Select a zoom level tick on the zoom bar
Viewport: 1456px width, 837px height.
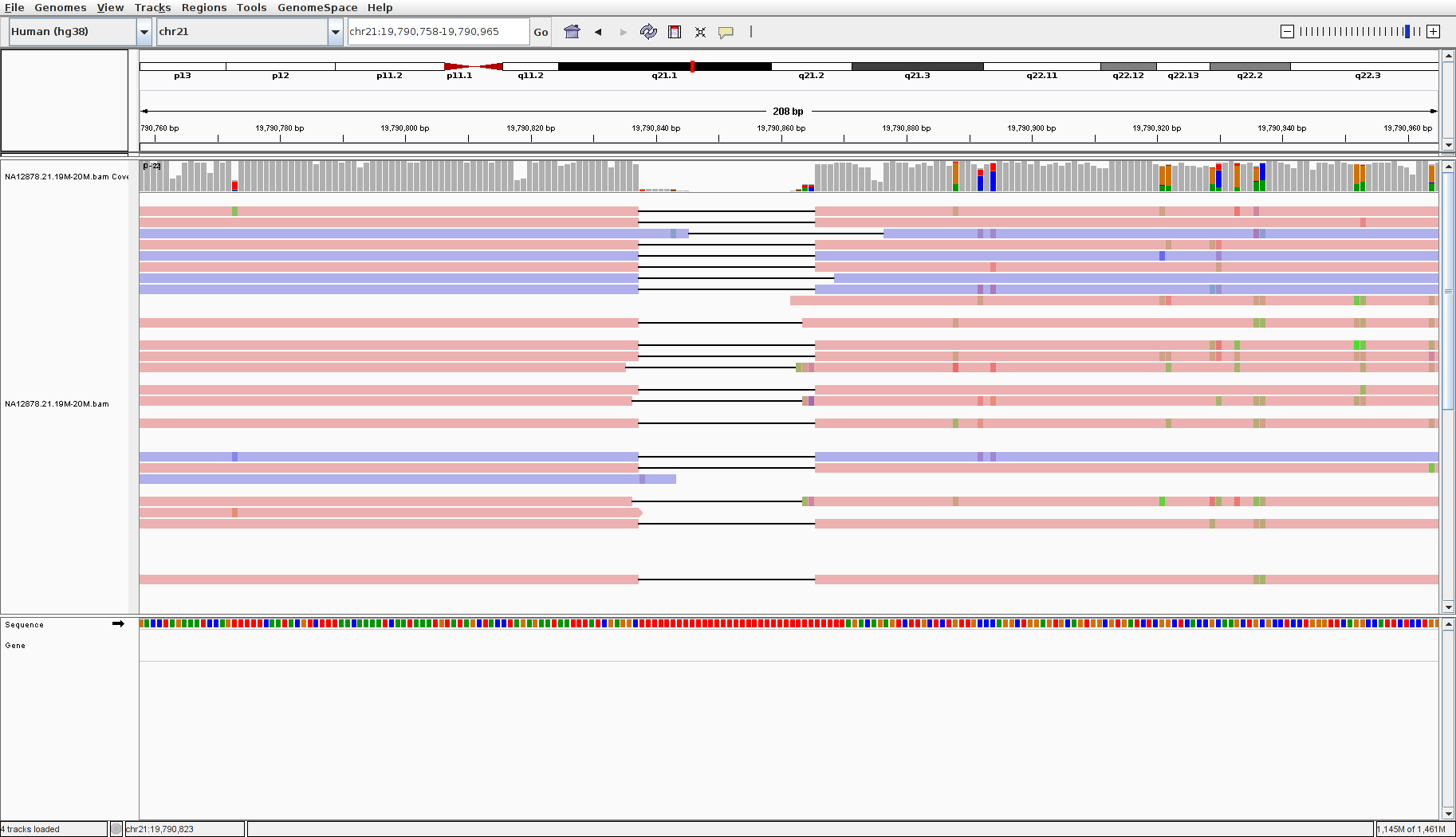(1356, 32)
